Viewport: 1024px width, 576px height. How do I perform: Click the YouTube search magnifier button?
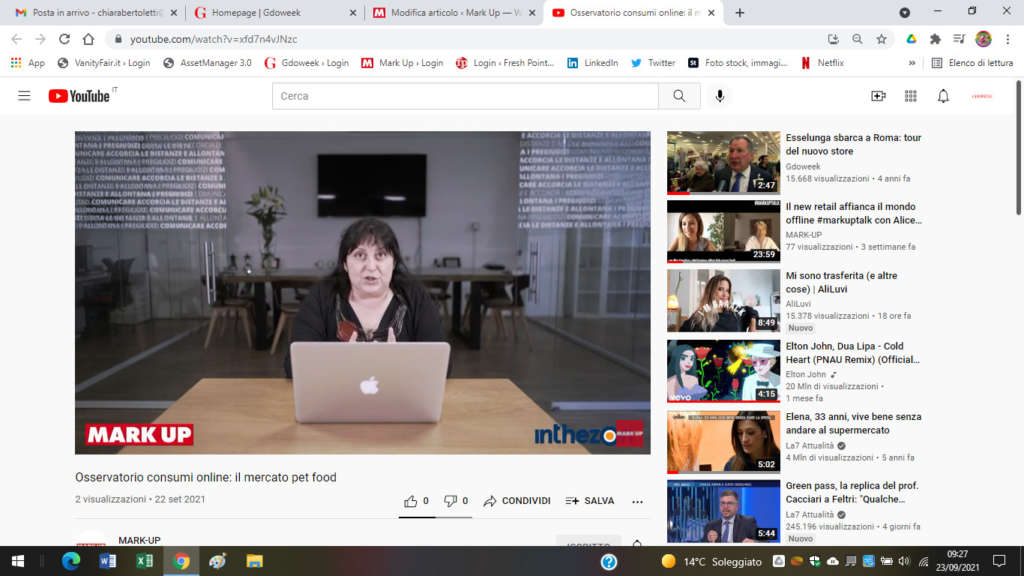(679, 96)
